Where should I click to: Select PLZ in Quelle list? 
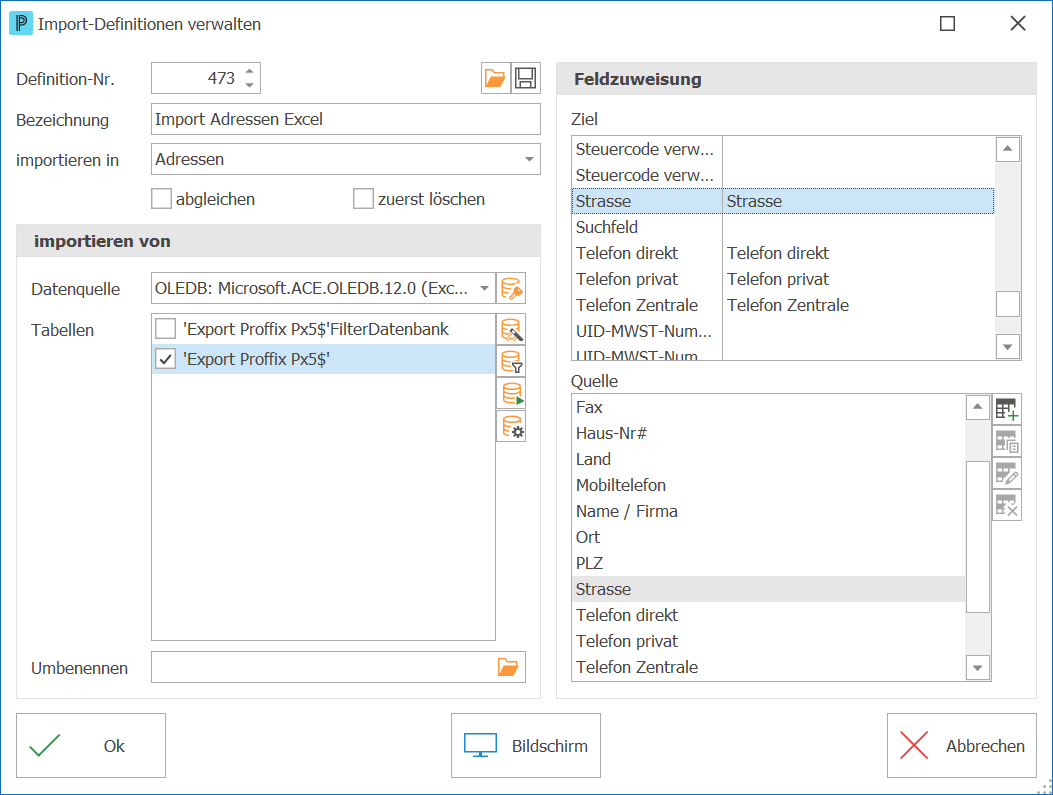(768, 563)
